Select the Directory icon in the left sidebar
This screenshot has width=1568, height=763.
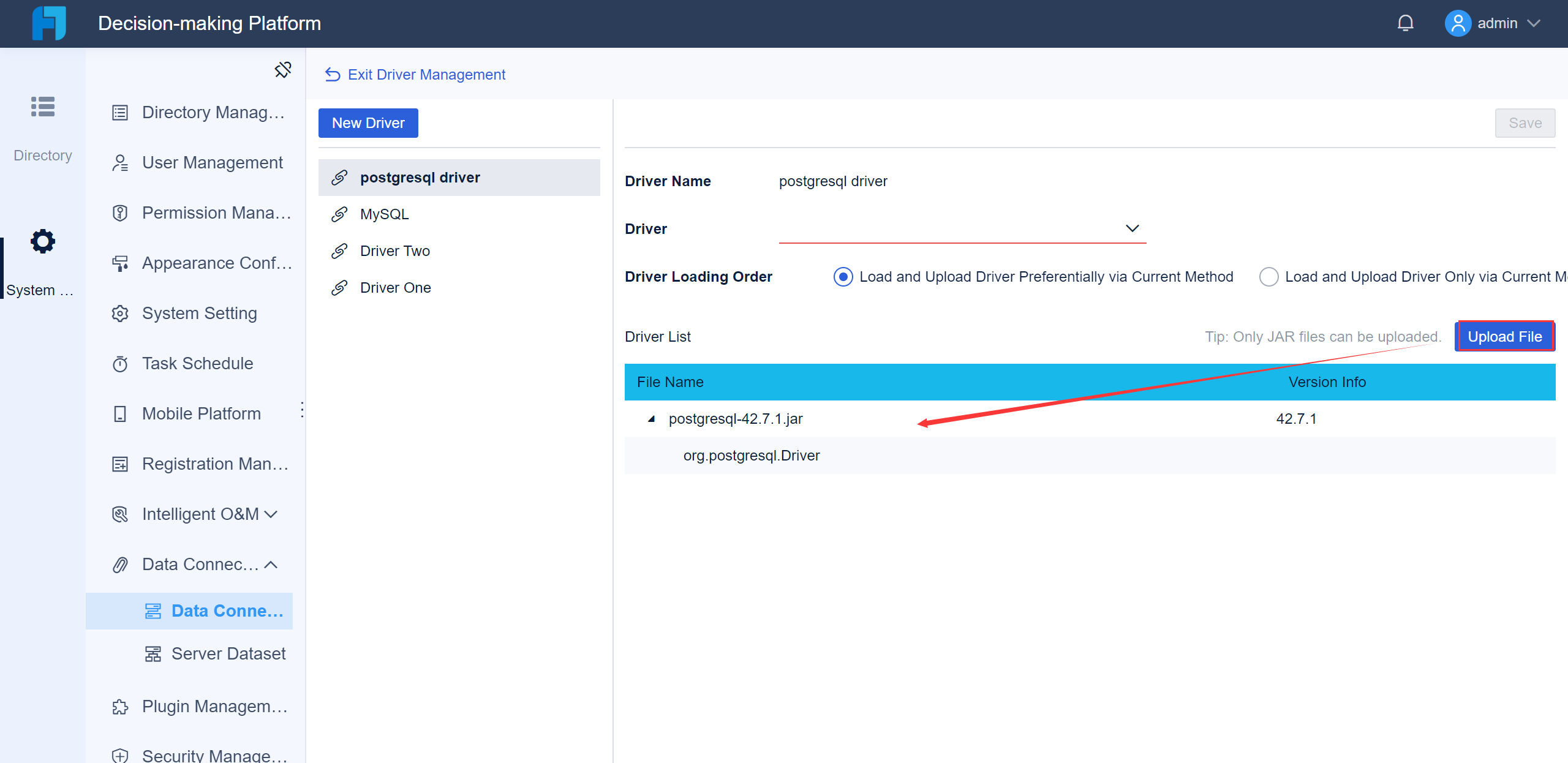[x=42, y=107]
